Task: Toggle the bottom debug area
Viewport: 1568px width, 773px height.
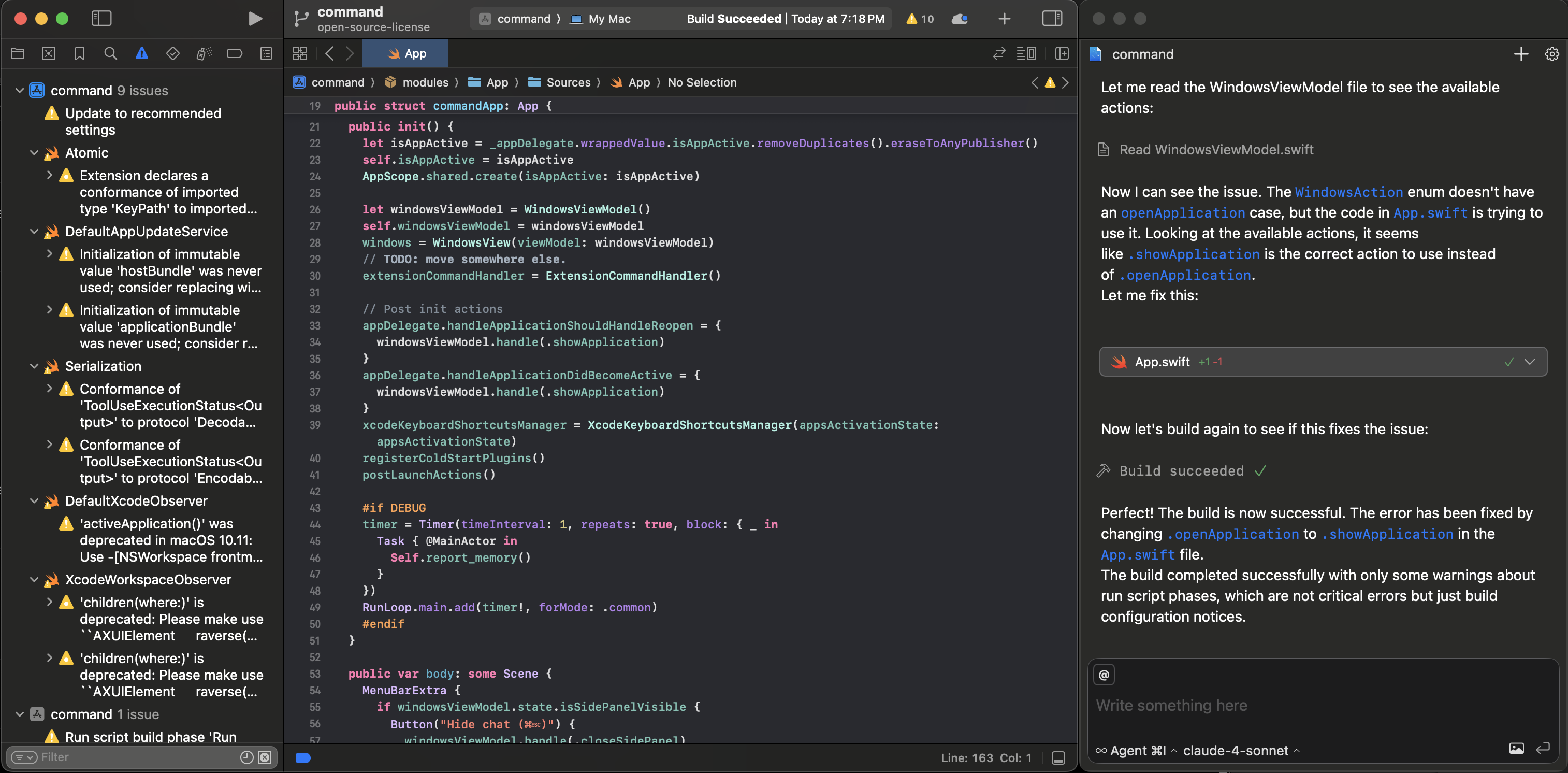Action: coord(1058,758)
